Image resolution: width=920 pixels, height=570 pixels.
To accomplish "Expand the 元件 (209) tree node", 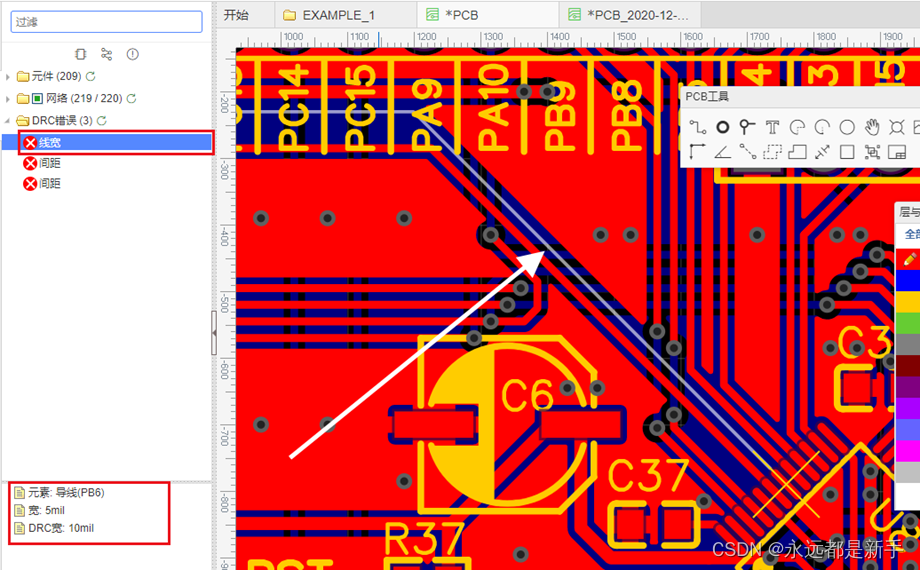I will [x=8, y=76].
